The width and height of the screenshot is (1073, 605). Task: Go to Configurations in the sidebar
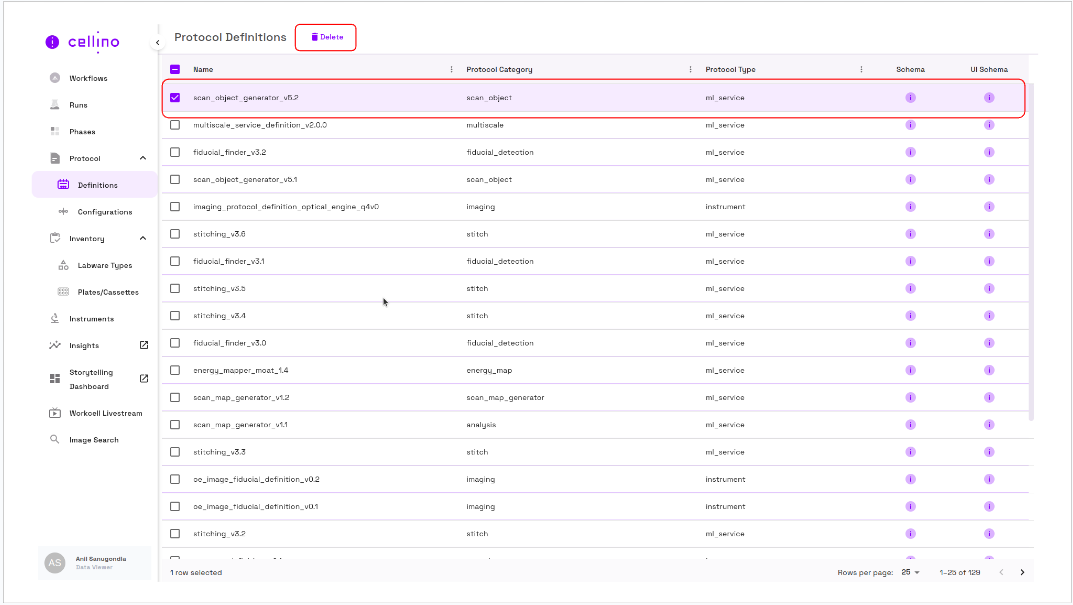104,212
